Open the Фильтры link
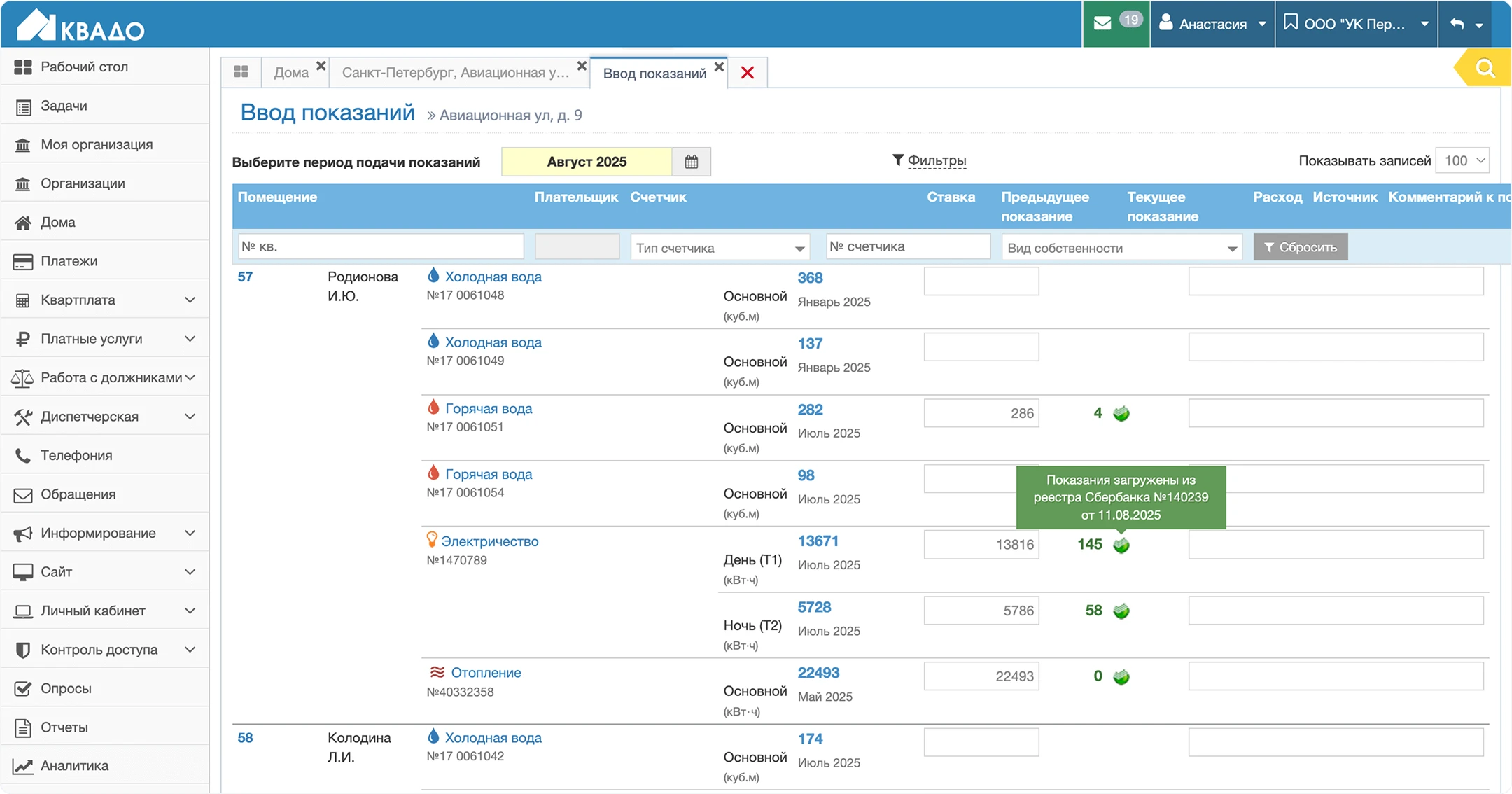The image size is (1512, 794). 936,160
